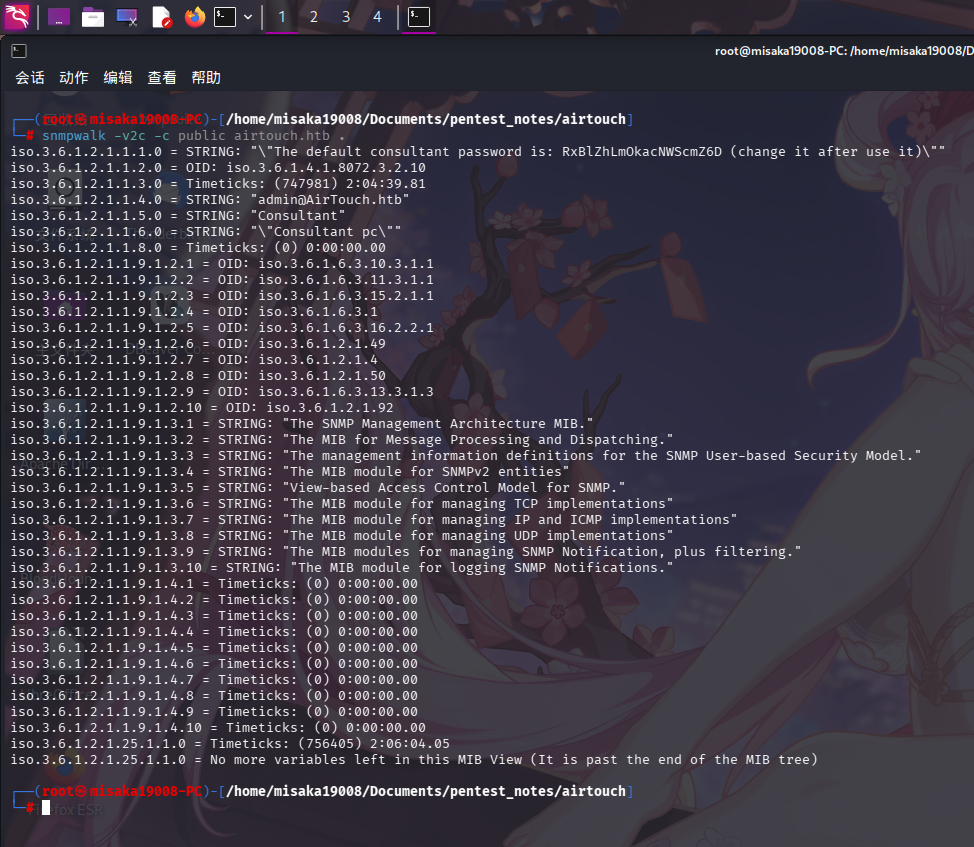Open the 帮助 (Help) menu
Viewport: 974px width, 847px height.
[x=206, y=78]
